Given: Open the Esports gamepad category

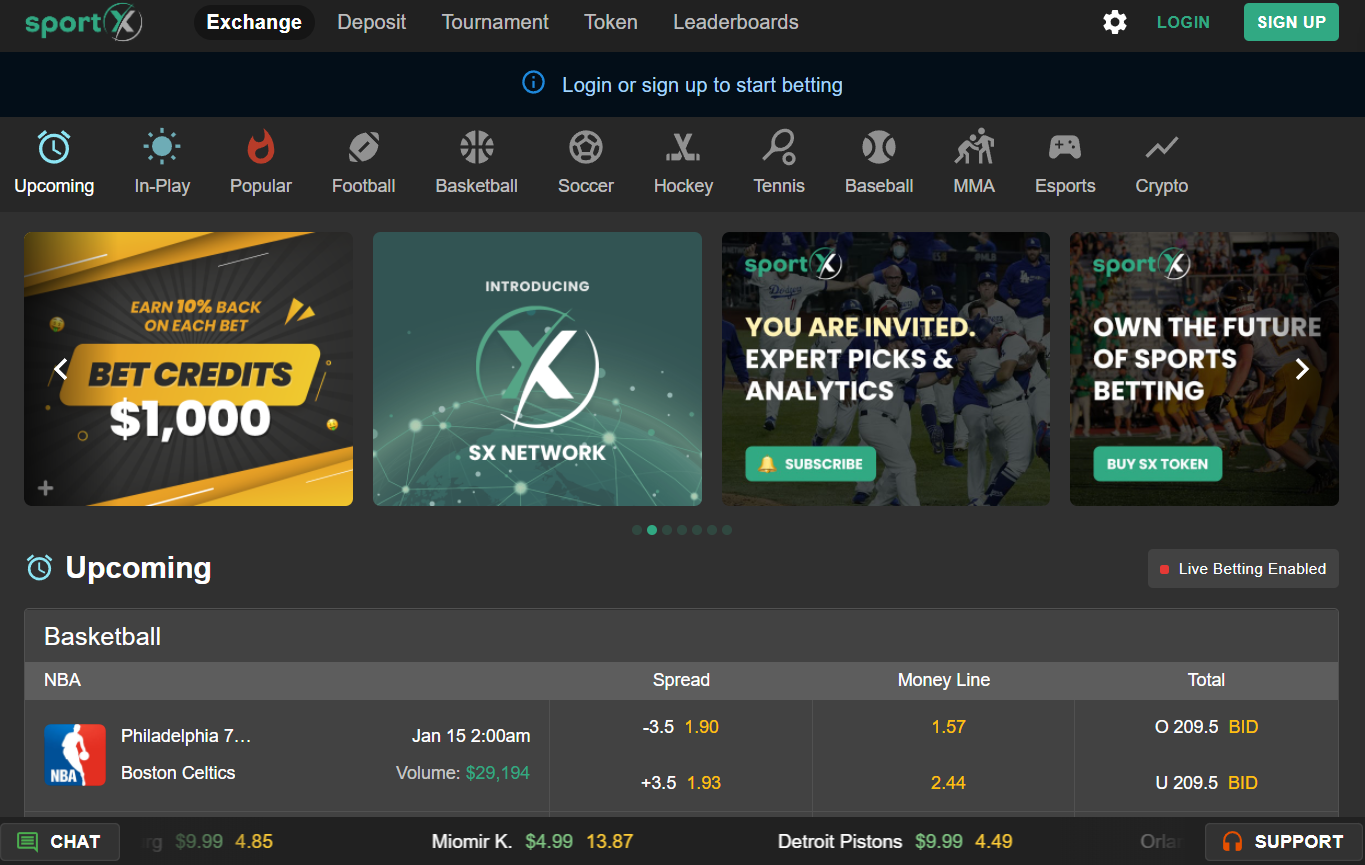Looking at the screenshot, I should pyautogui.click(x=1065, y=163).
